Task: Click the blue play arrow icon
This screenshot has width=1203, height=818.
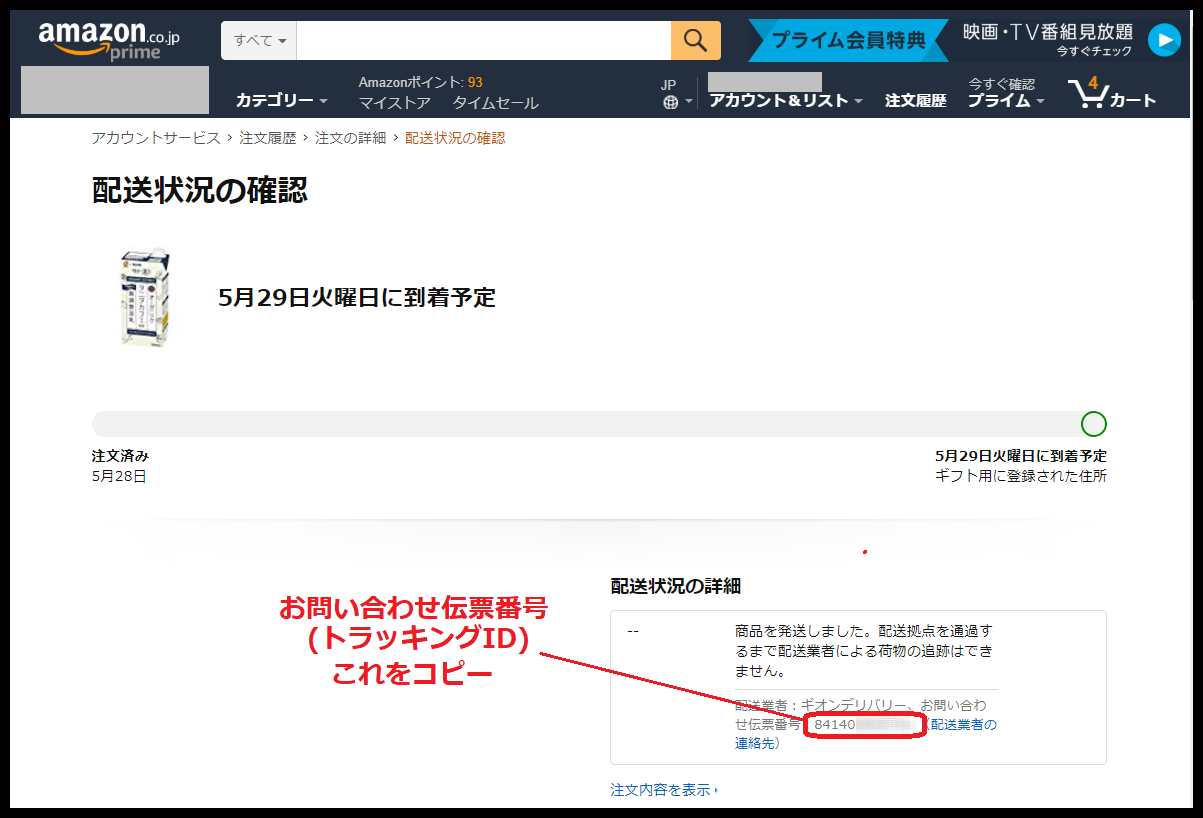Action: tap(1164, 40)
